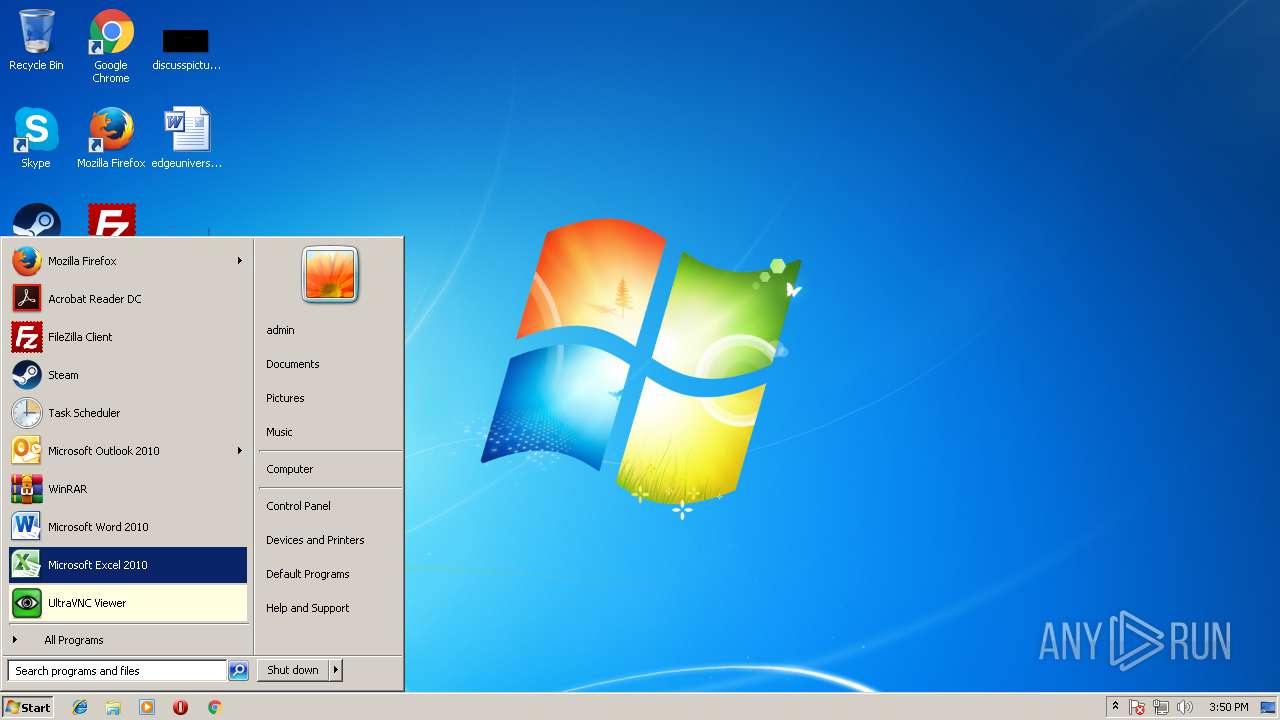Screen dimensions: 1280x720
Task: Click the Shut down button
Action: click(x=293, y=670)
